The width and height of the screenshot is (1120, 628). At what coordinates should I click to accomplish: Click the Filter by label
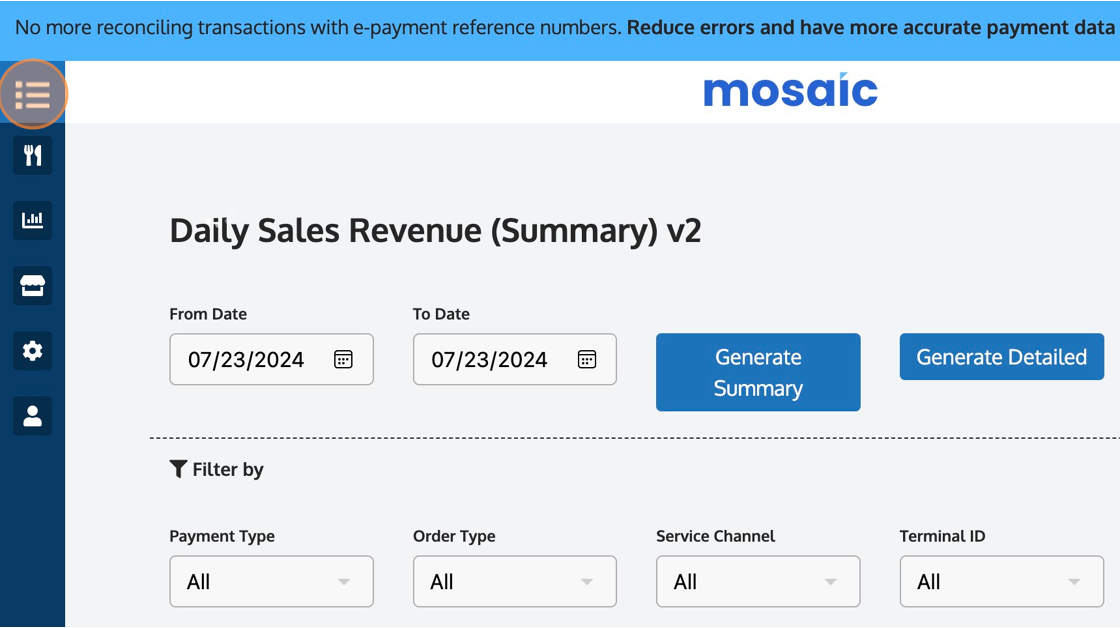point(228,469)
